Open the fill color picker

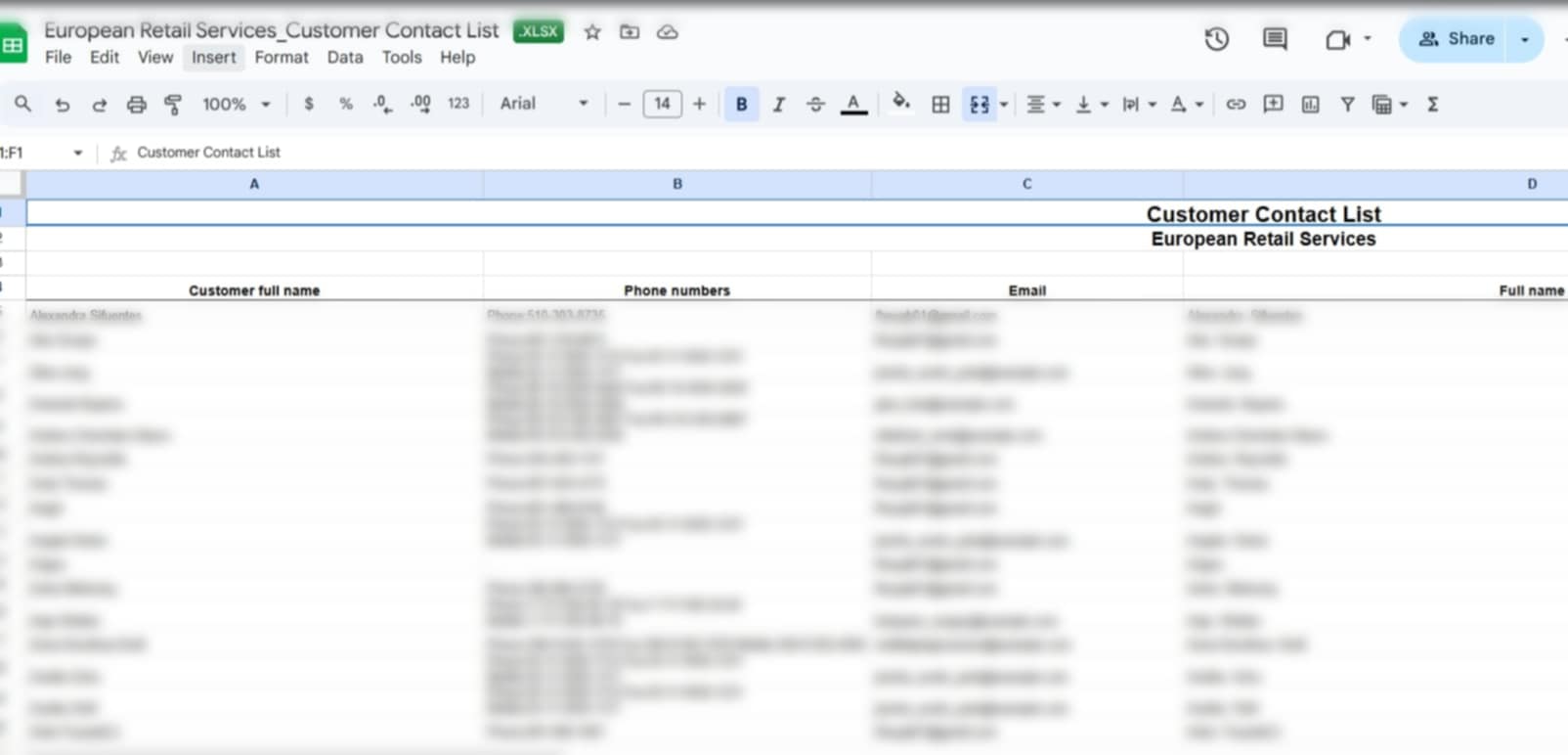(901, 102)
